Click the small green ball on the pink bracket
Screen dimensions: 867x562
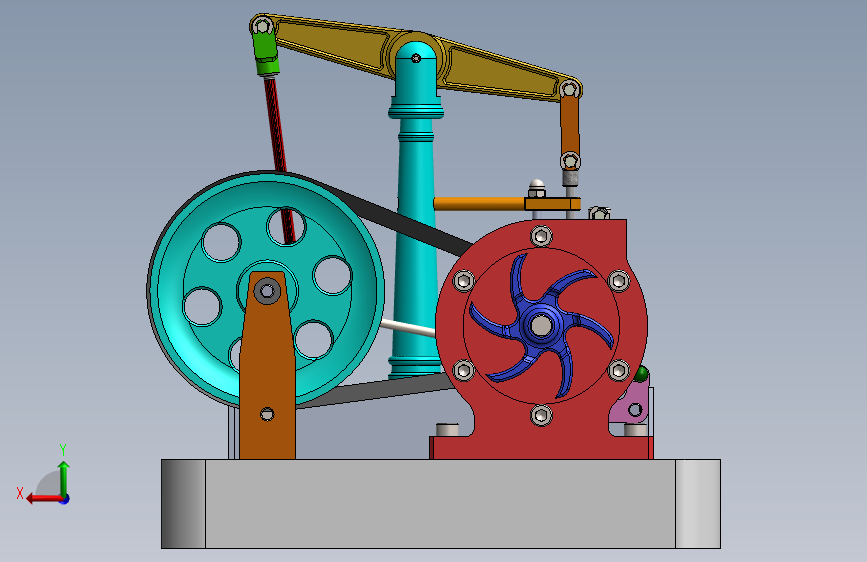[x=641, y=374]
